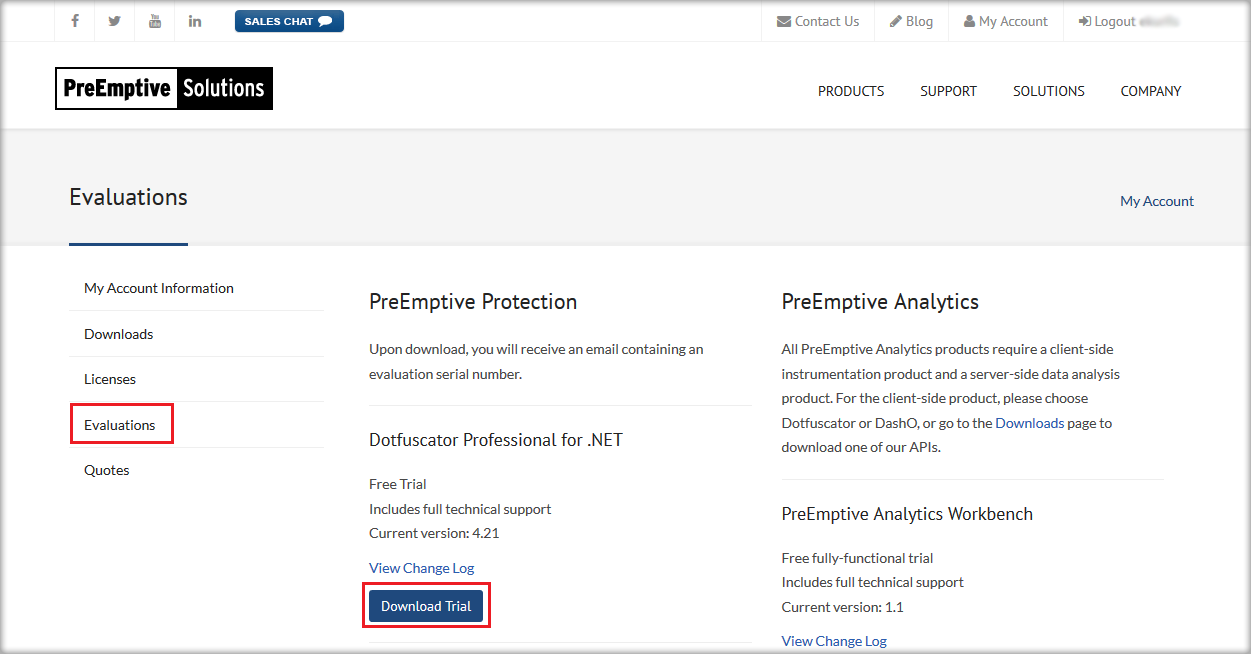Go to the Blog link
Viewport: 1251px width, 654px height.
(x=911, y=21)
